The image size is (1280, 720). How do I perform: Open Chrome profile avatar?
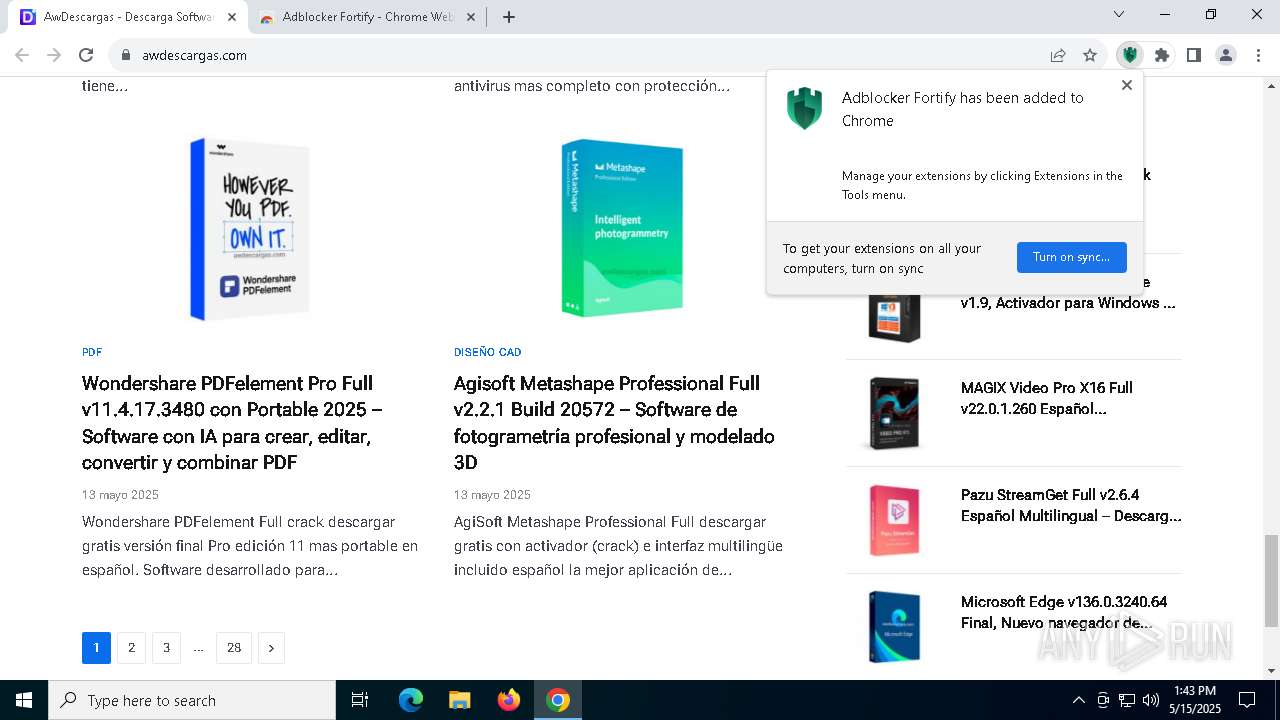(x=1226, y=55)
